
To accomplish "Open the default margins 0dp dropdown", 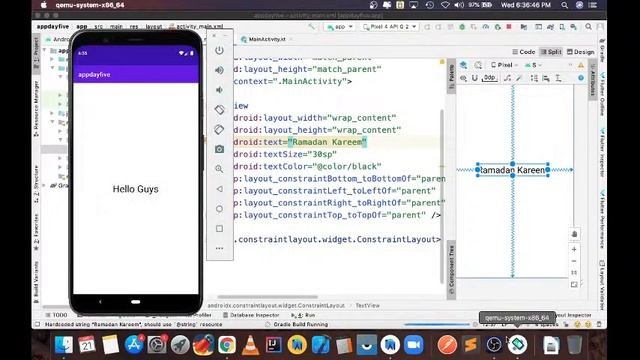I will [x=489, y=78].
